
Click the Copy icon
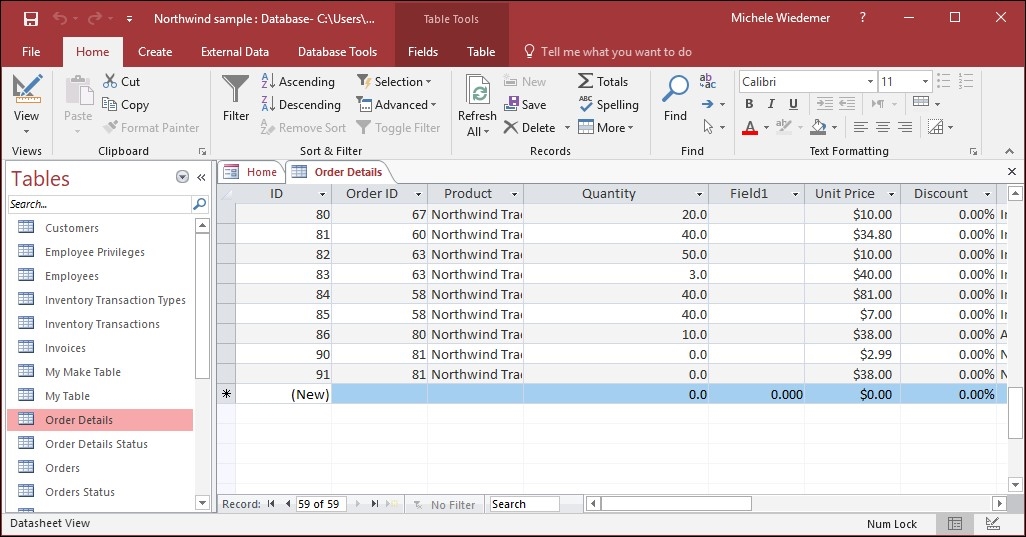[109, 104]
